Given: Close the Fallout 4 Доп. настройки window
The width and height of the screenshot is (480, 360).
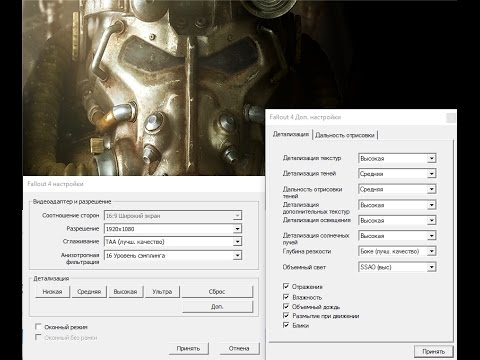Looking at the screenshot, I should tap(451, 118).
